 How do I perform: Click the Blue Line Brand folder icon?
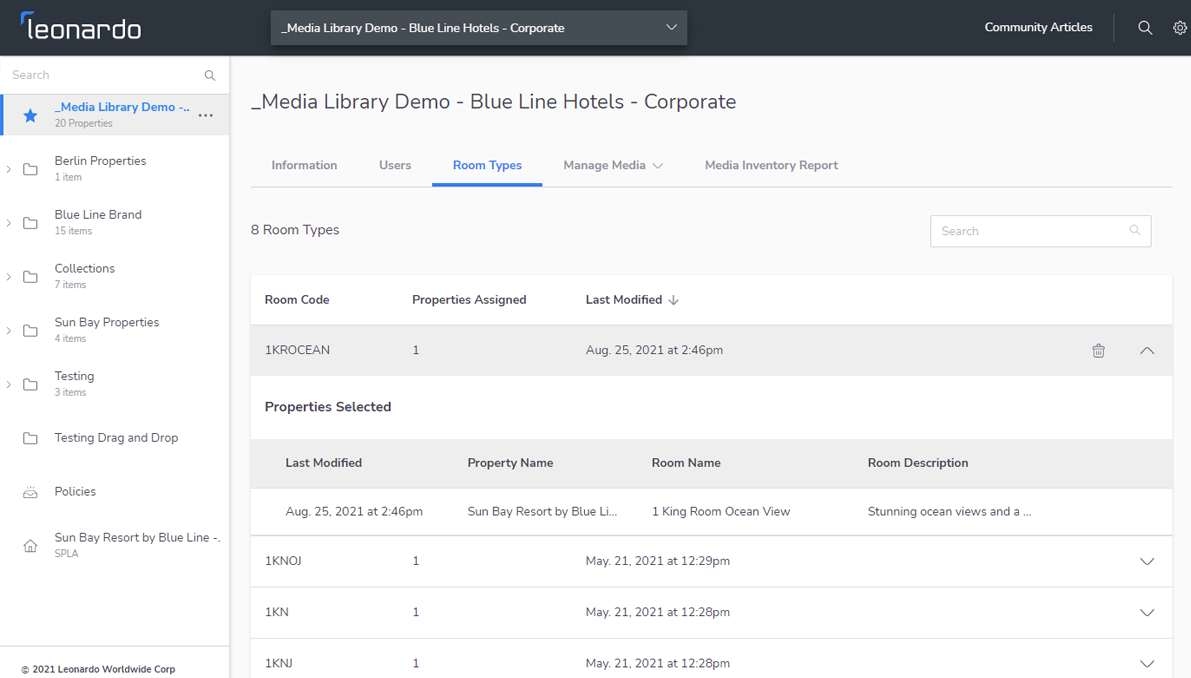click(x=30, y=223)
